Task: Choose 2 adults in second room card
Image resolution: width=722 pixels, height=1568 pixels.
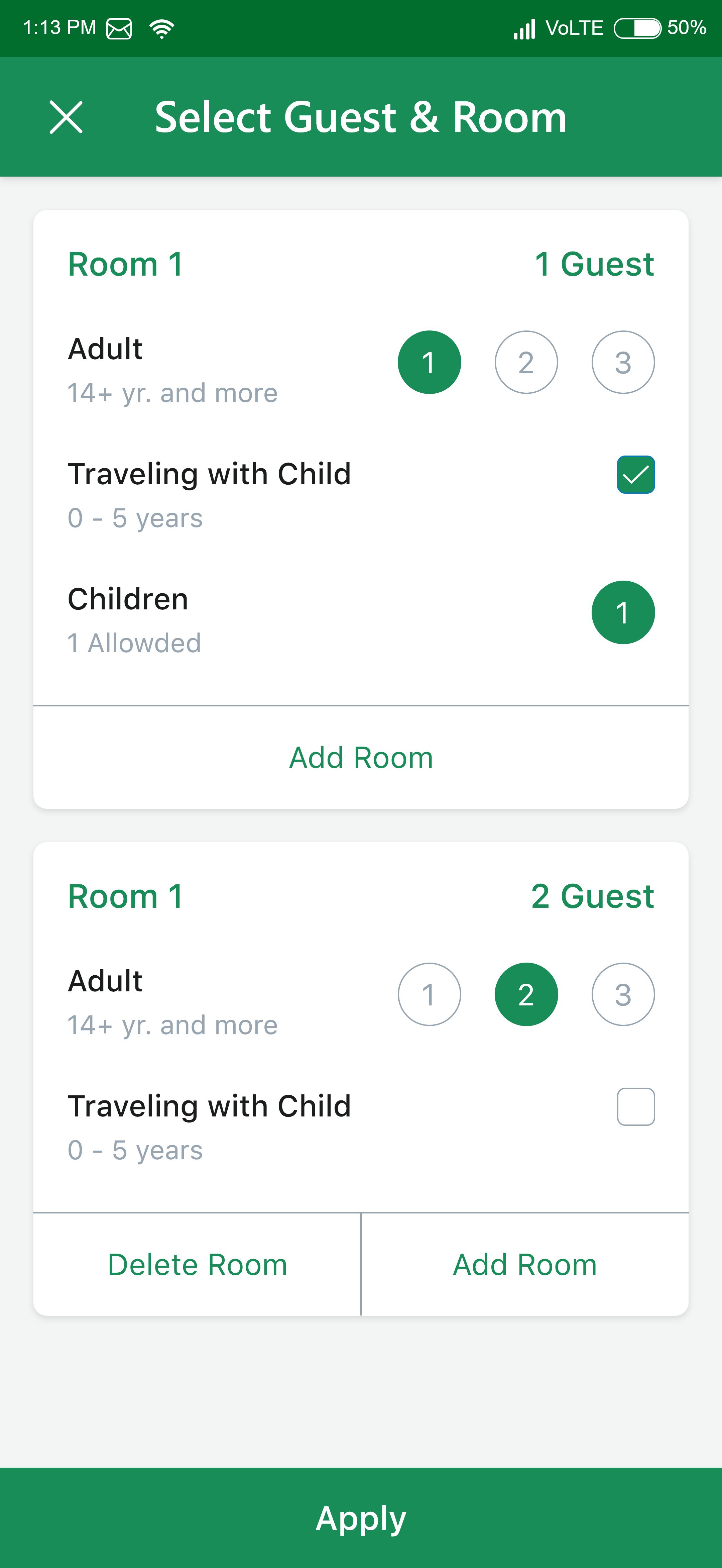Action: coord(526,994)
